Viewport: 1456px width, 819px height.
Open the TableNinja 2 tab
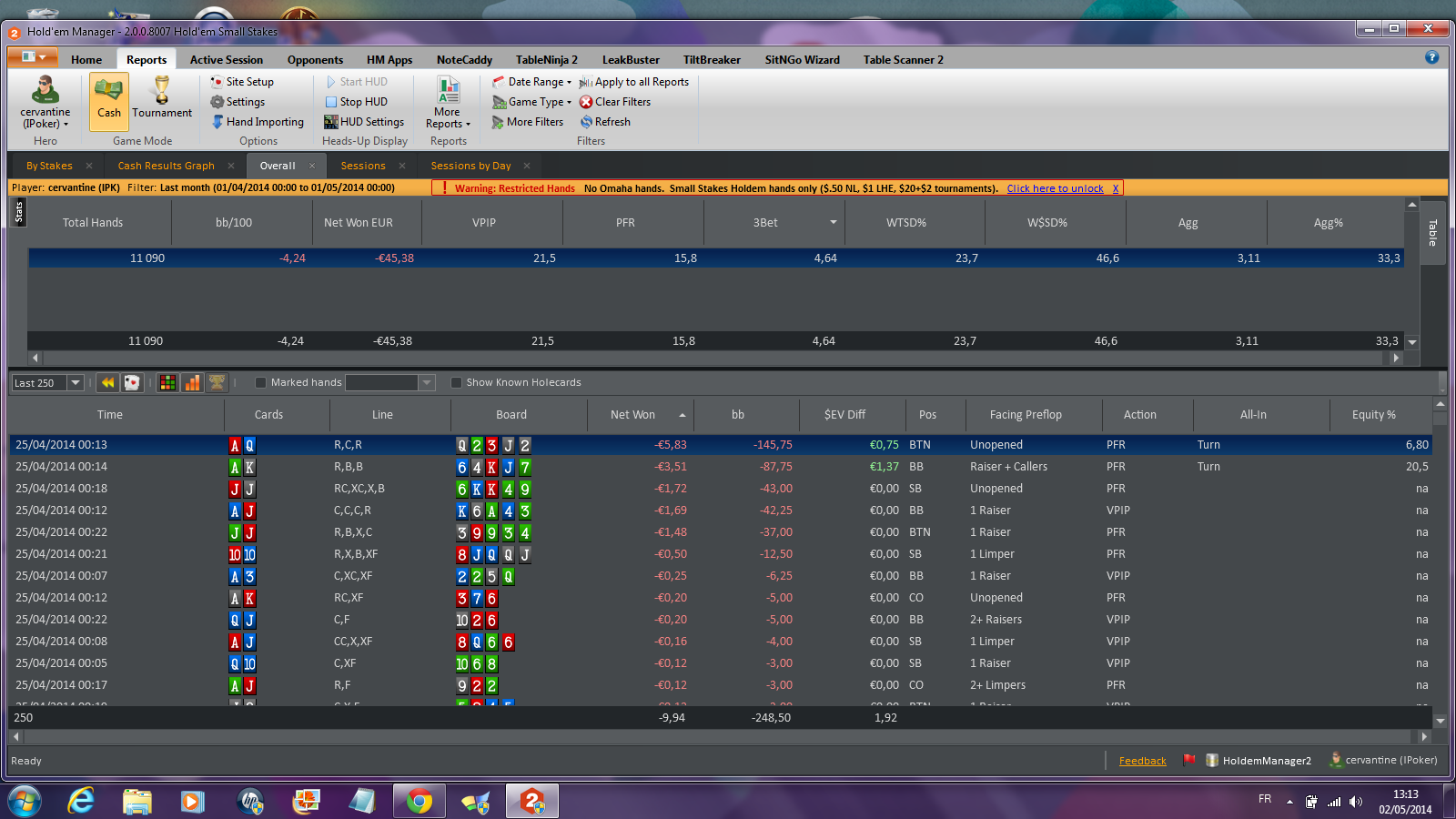[547, 60]
